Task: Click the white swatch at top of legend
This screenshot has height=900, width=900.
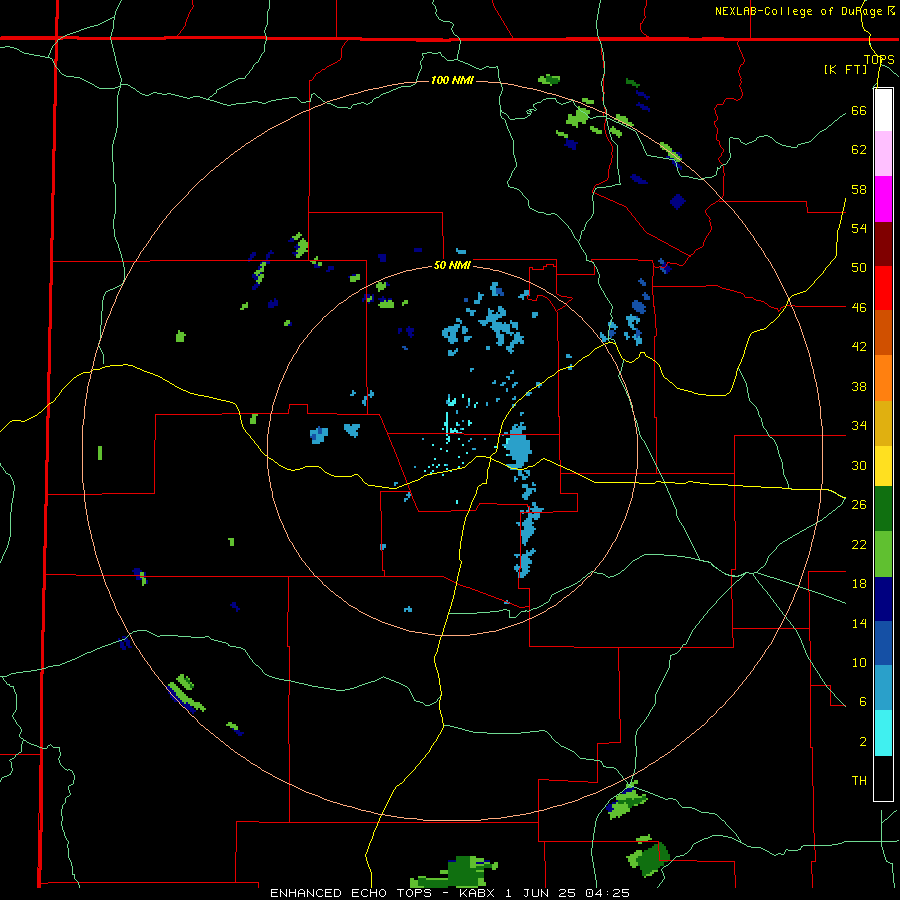Action: pyautogui.click(x=883, y=110)
